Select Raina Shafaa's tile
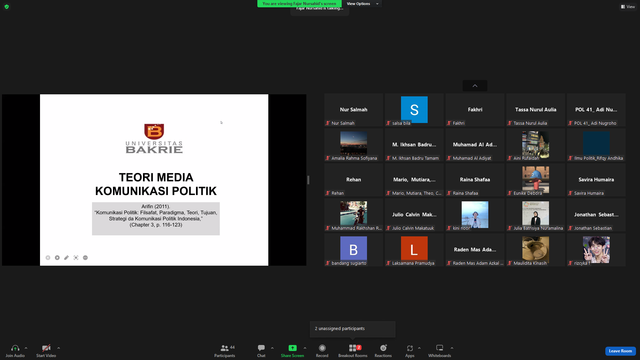640x360 pixels. click(x=475, y=180)
